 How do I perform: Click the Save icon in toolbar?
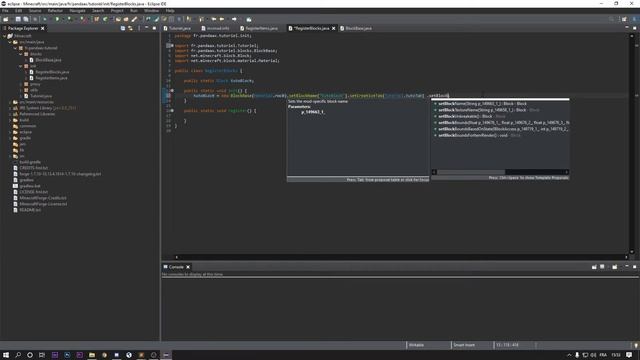pyautogui.click(x=18, y=19)
